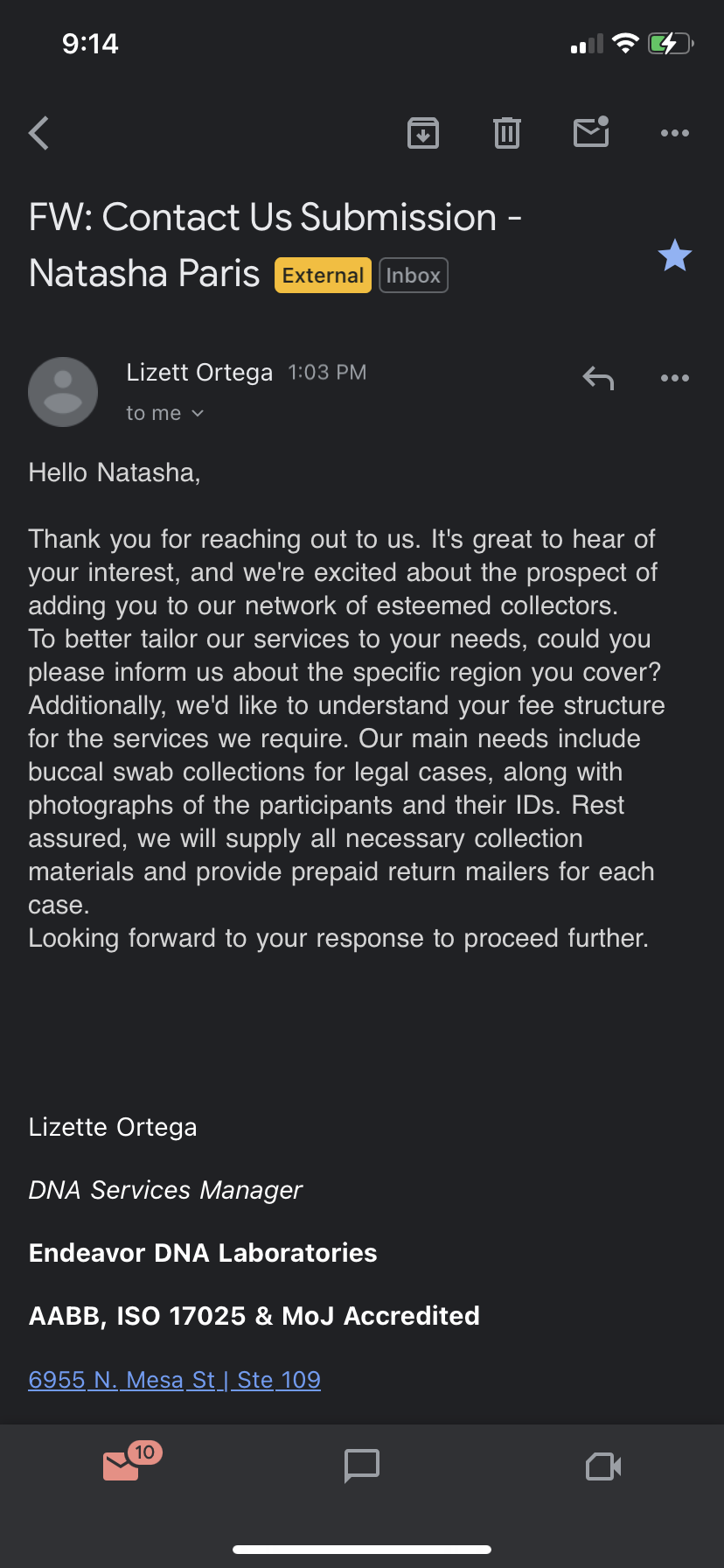Image resolution: width=724 pixels, height=1568 pixels.
Task: Tap the email subject title
Action: point(275,218)
